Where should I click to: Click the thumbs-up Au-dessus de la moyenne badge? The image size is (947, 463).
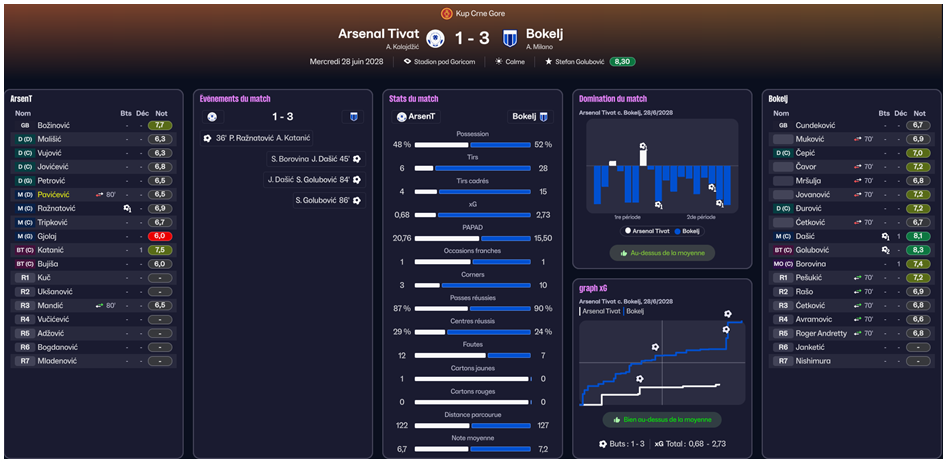pos(662,253)
